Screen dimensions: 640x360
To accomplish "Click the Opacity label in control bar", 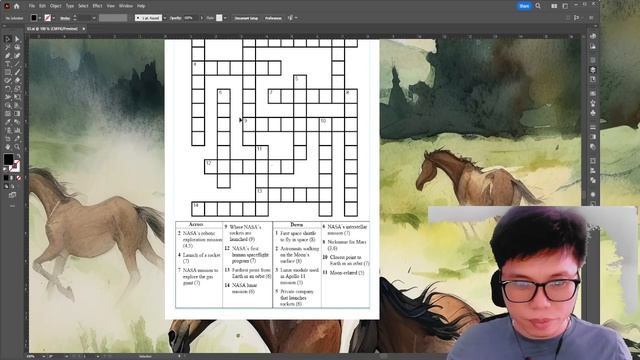I will 176,18.
